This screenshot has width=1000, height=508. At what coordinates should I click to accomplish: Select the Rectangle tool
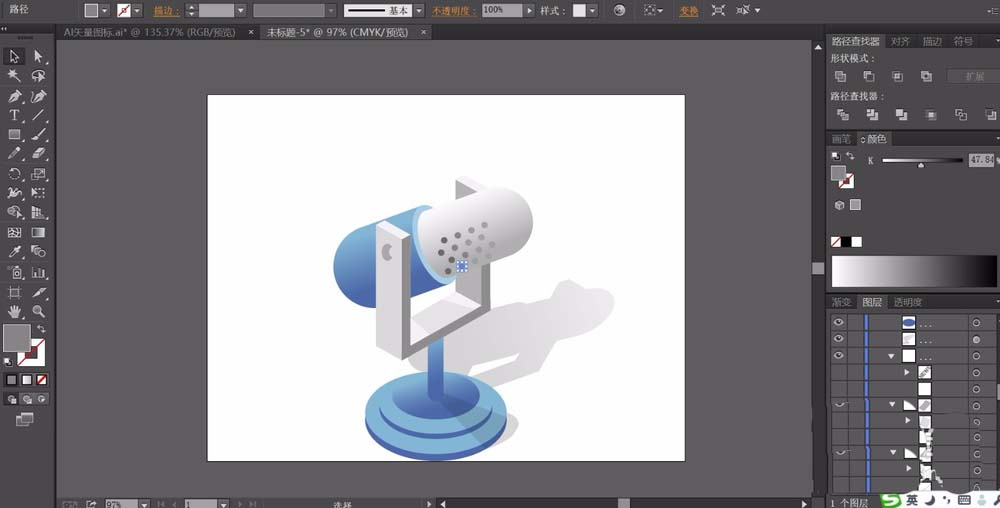14,134
